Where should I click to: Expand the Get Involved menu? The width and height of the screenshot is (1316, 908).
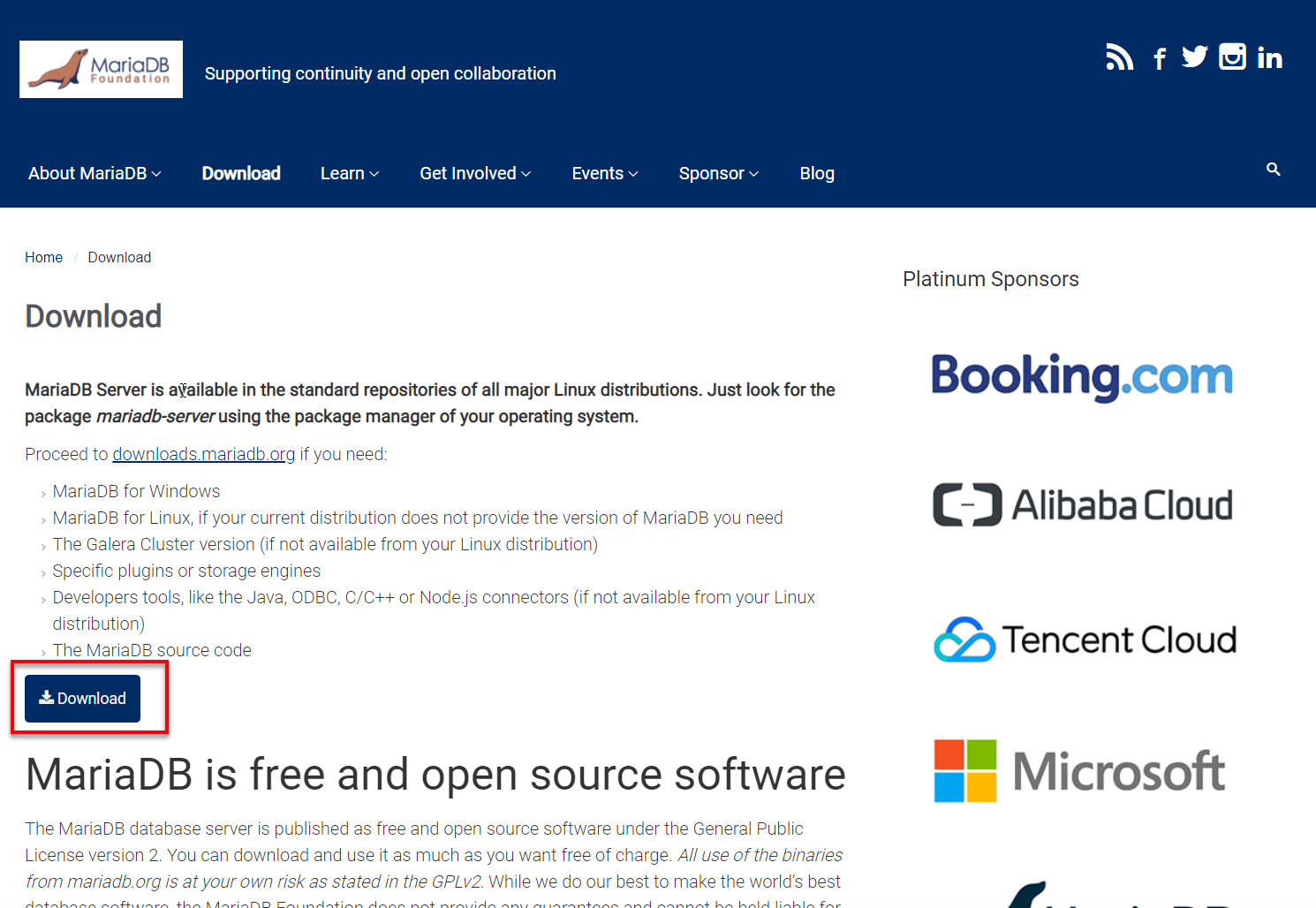475,173
